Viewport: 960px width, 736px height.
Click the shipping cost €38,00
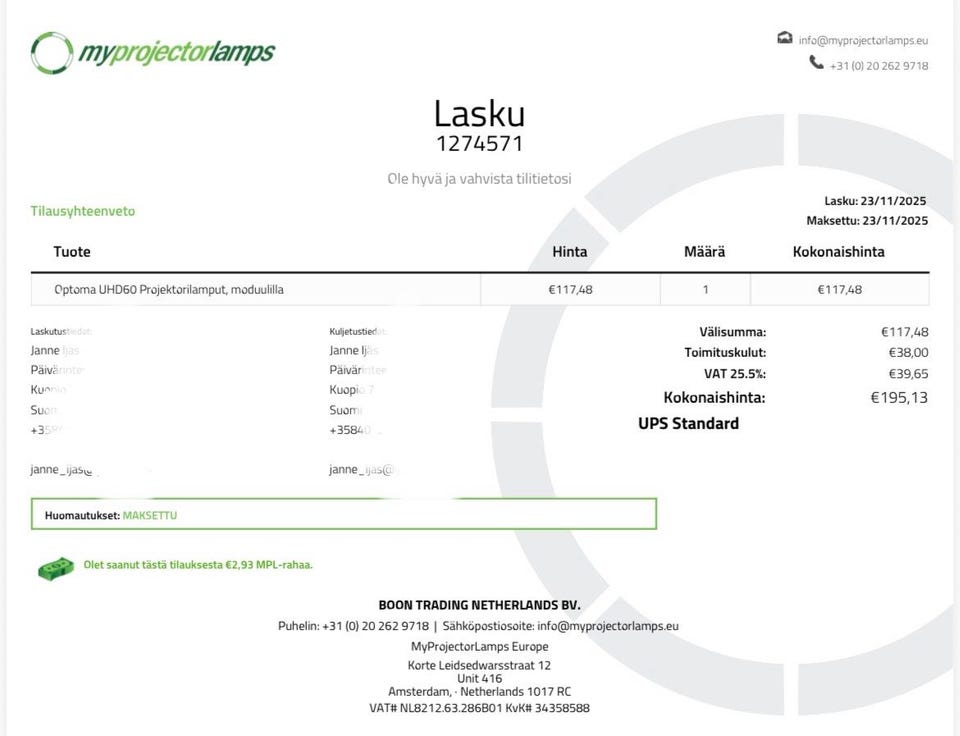[909, 353]
